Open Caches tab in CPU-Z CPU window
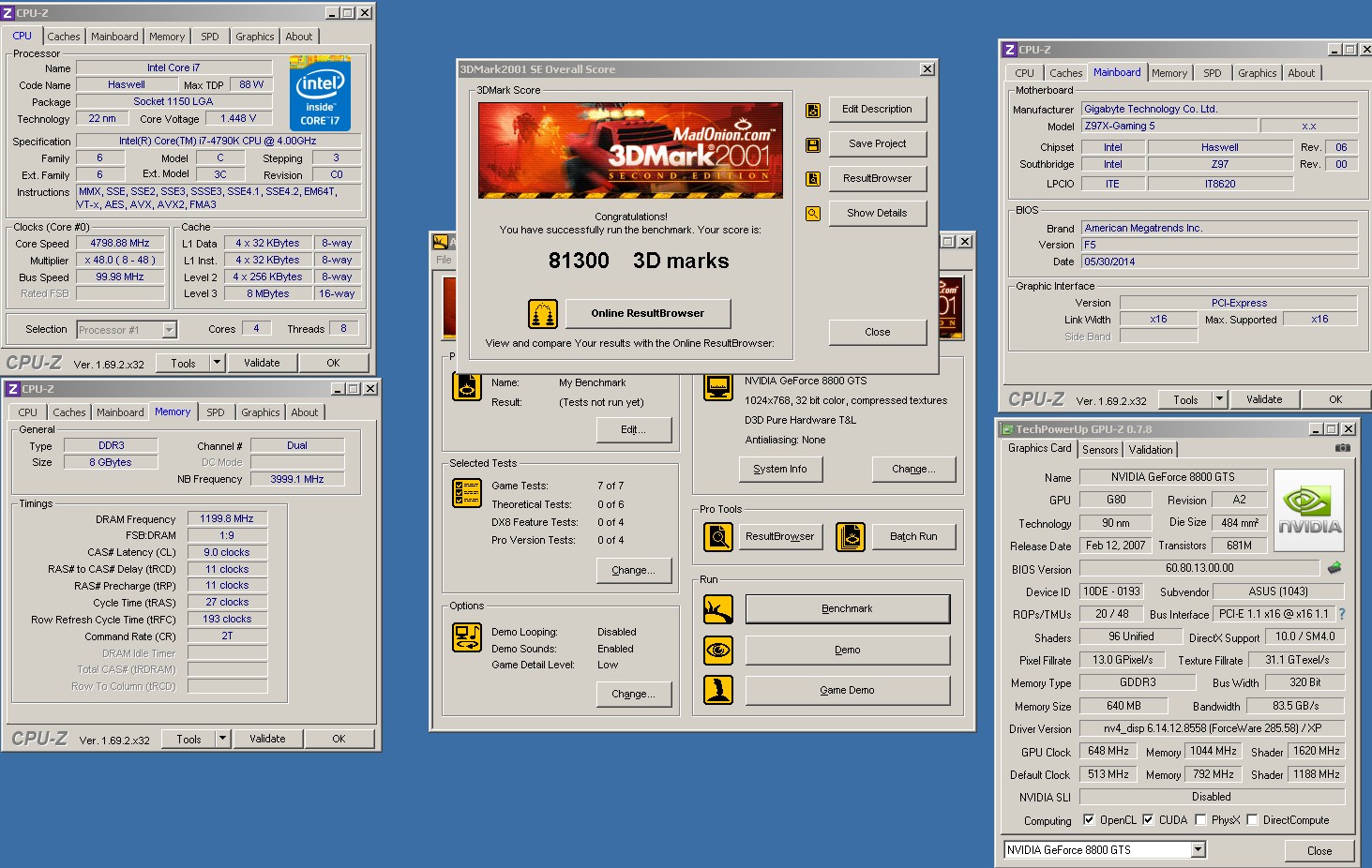Image resolution: width=1372 pixels, height=868 pixels. coord(64,37)
